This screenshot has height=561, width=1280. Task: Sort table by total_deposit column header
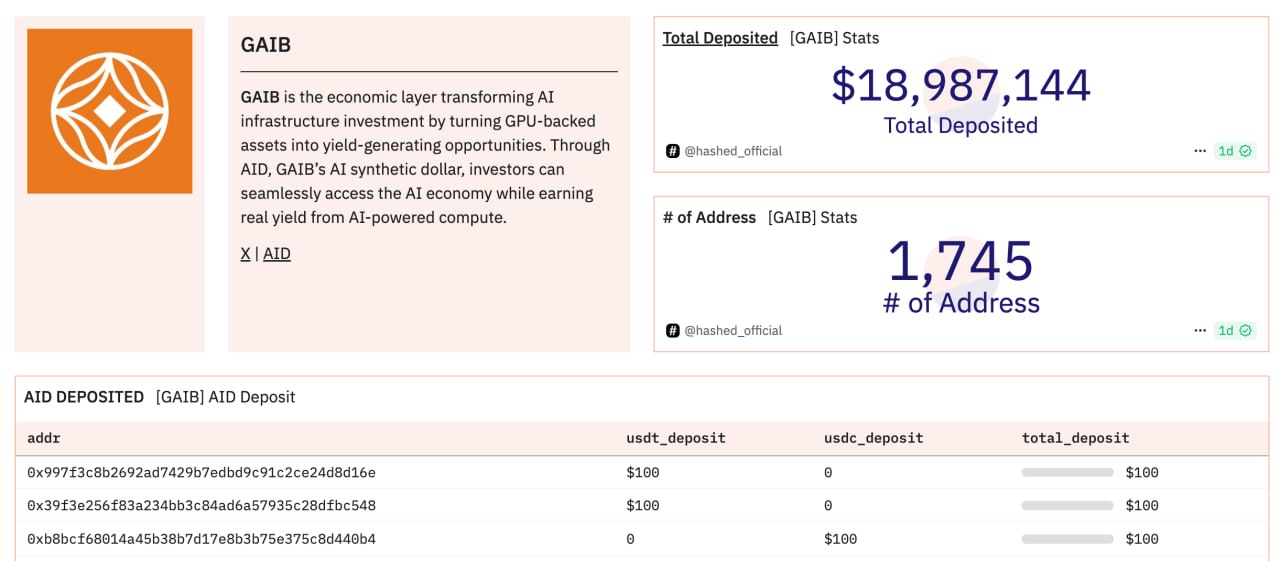[x=1076, y=438]
